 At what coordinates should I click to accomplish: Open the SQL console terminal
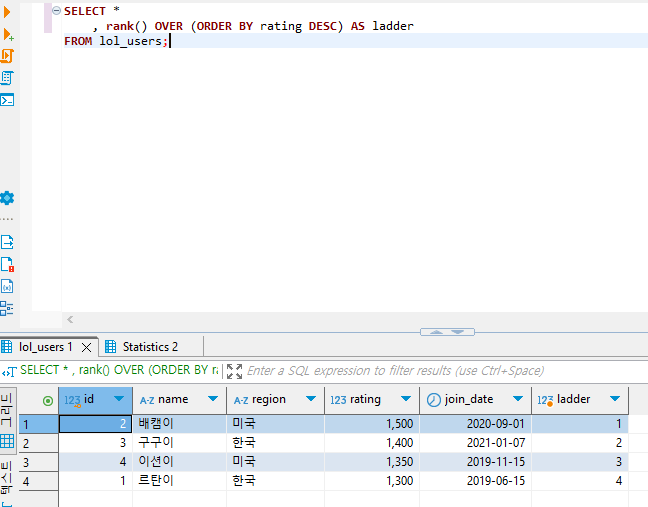(7, 100)
